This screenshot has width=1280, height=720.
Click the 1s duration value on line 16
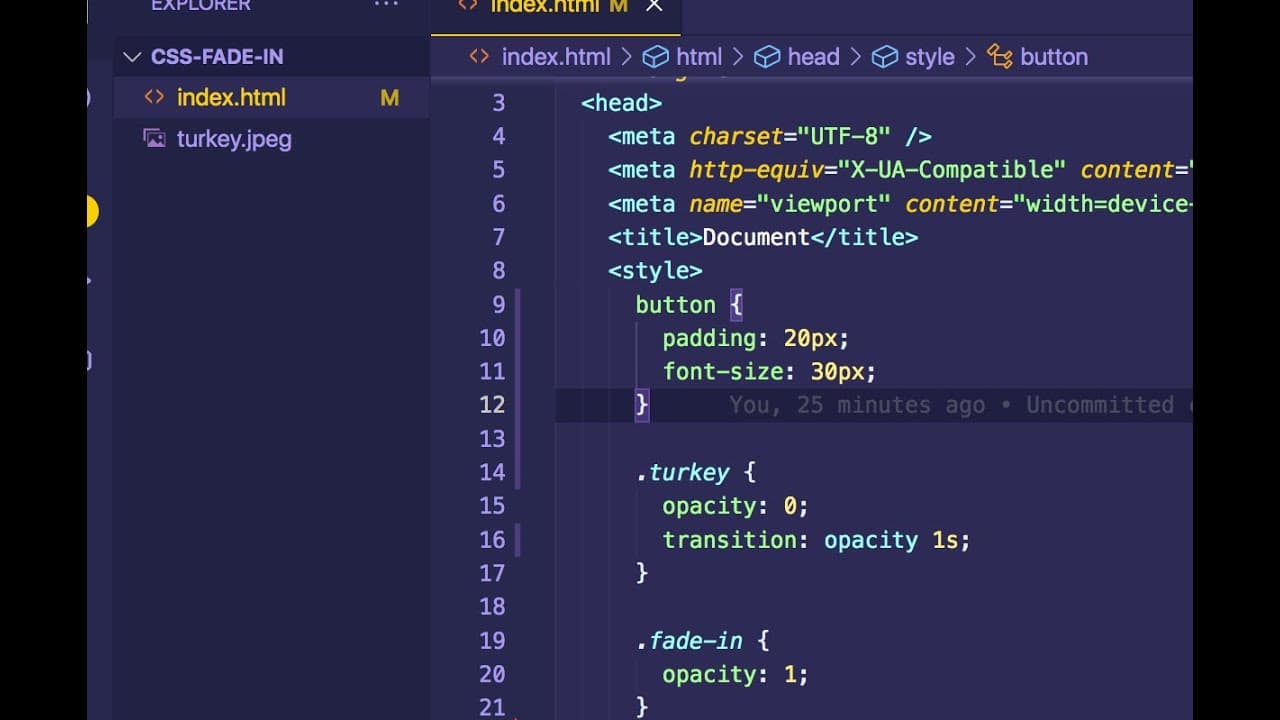point(945,540)
